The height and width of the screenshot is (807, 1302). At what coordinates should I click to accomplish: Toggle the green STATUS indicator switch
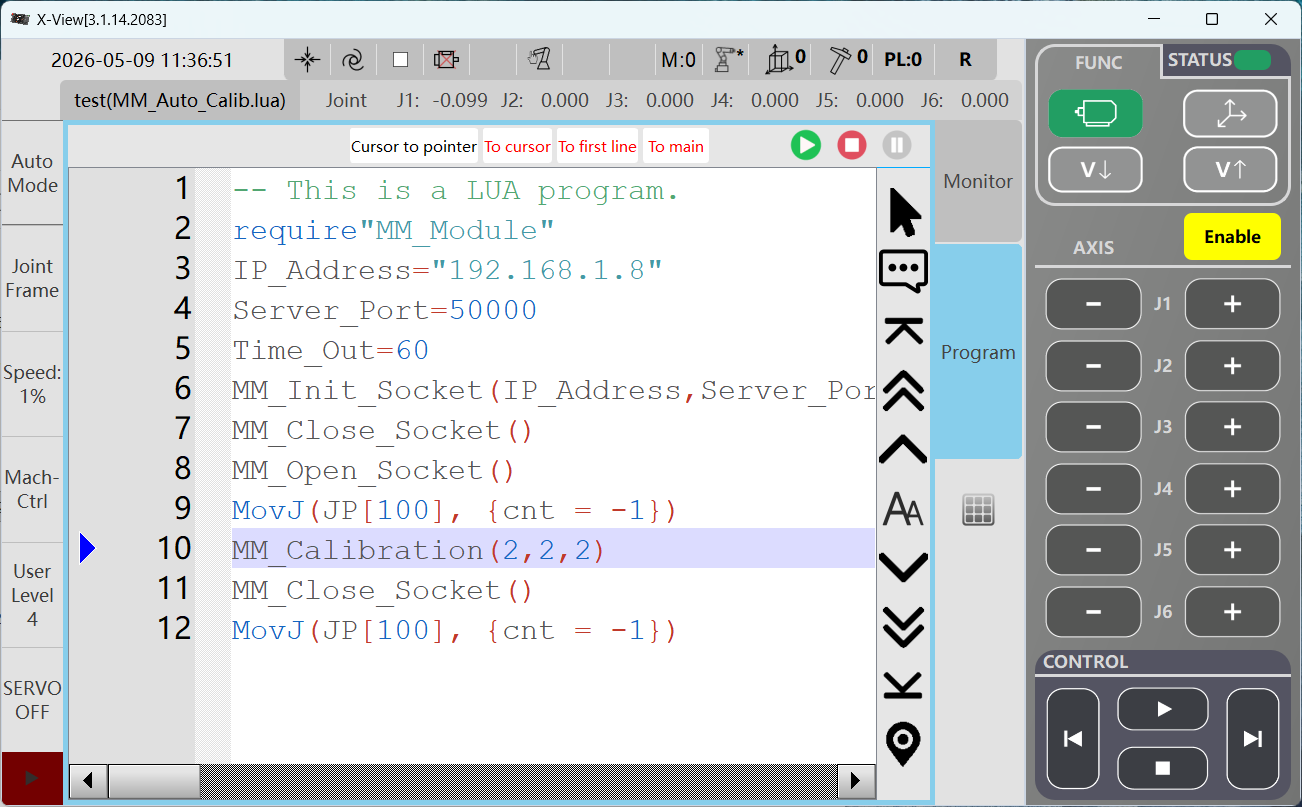pyautogui.click(x=1252, y=60)
